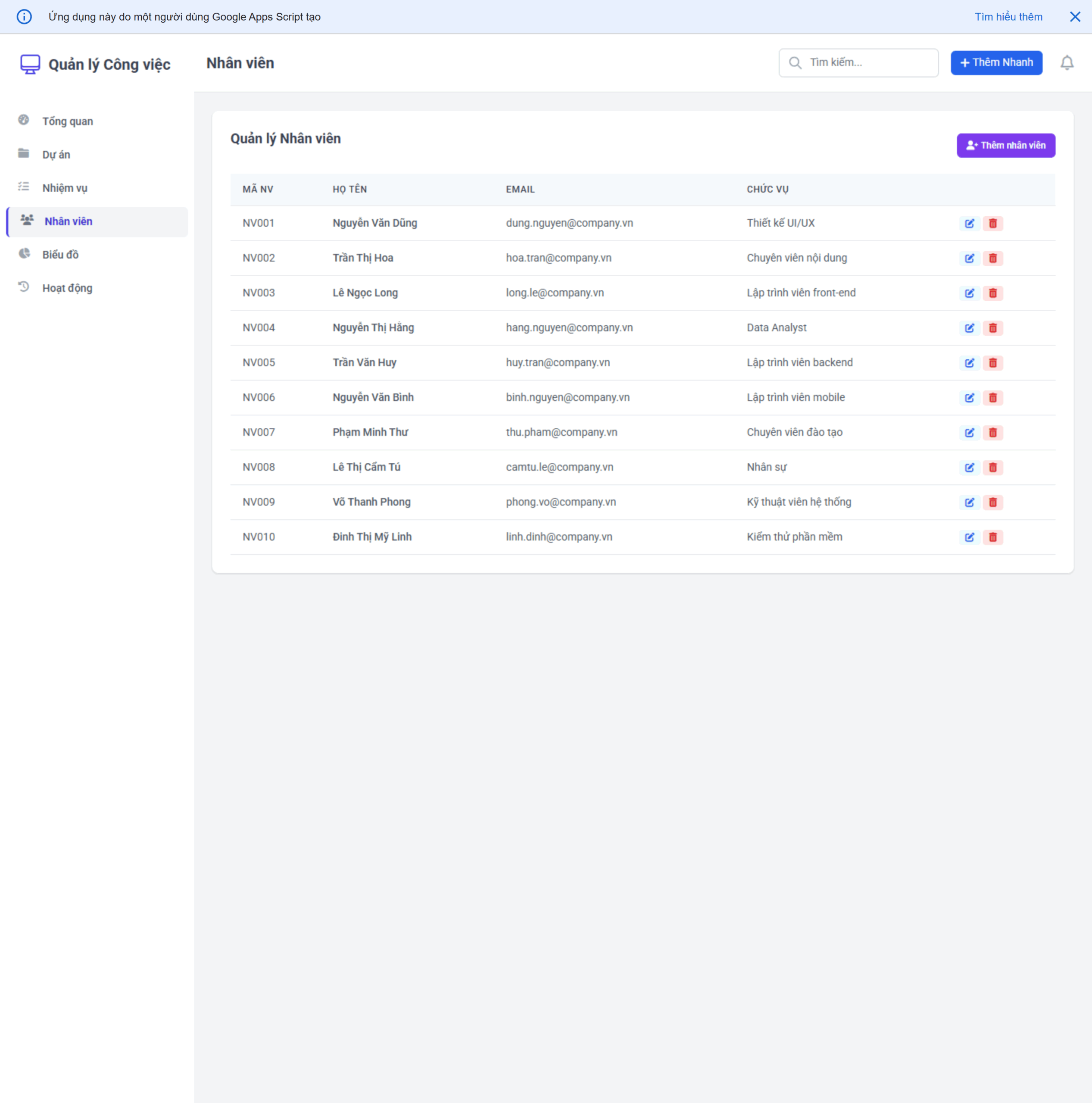Click the delete trash icon for Trần Thị Hoa

click(x=992, y=258)
